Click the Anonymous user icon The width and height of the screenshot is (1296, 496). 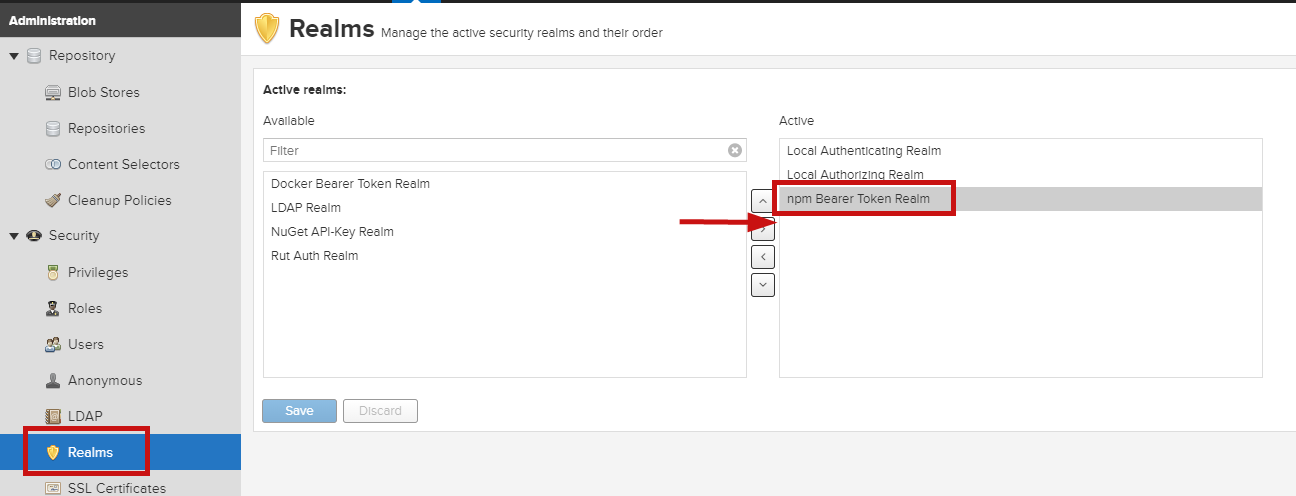[53, 380]
